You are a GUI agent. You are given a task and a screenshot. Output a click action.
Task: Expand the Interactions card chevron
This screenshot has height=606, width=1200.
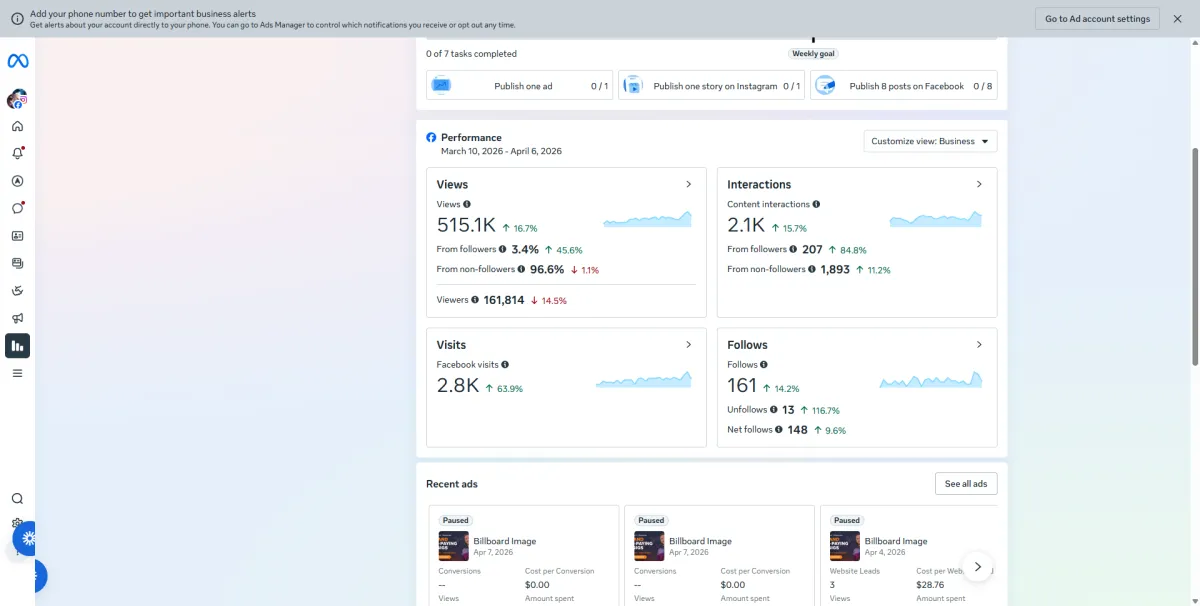(x=979, y=184)
